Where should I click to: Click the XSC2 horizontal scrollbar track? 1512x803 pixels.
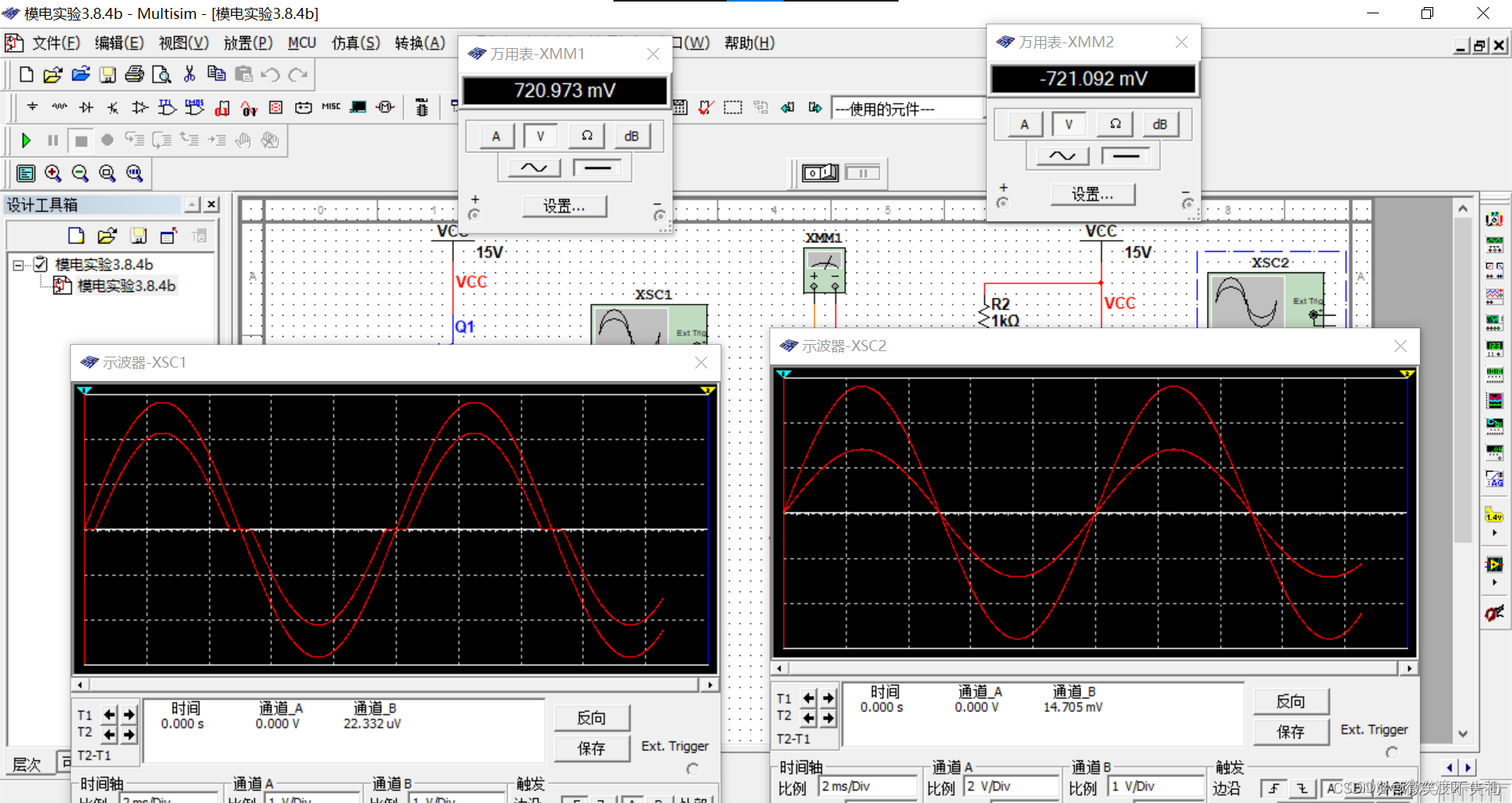tap(1094, 668)
